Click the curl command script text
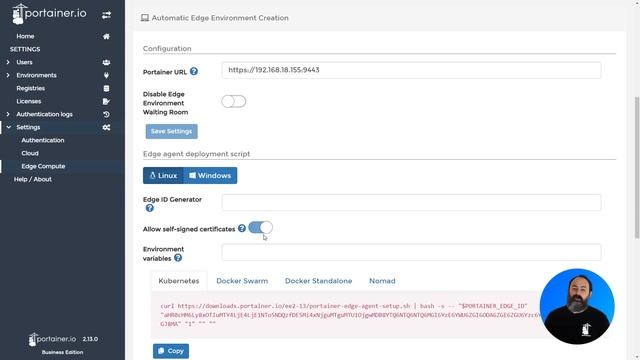This screenshot has width=640, height=360. tap(351, 315)
